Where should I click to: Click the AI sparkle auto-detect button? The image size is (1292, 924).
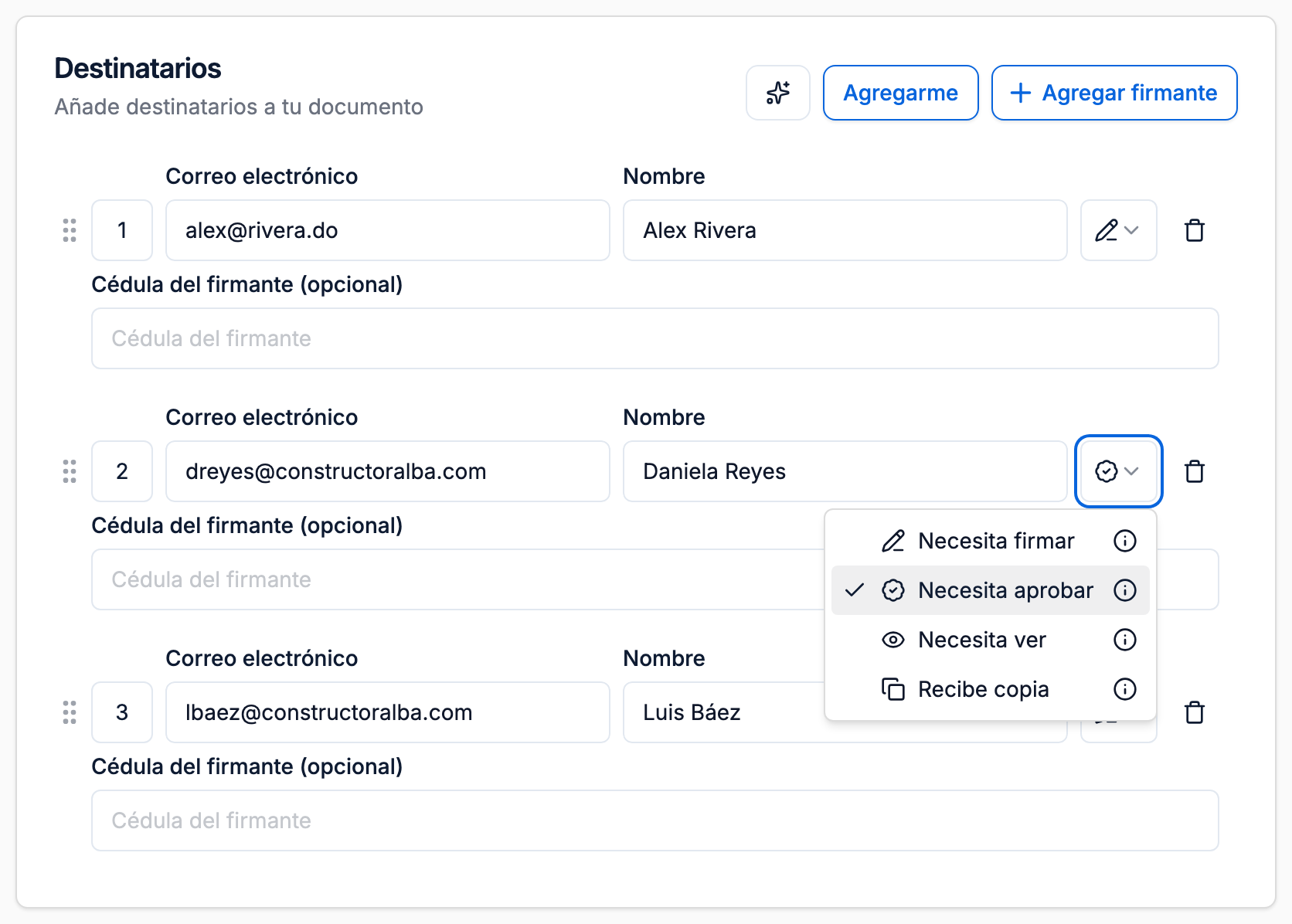coord(777,93)
